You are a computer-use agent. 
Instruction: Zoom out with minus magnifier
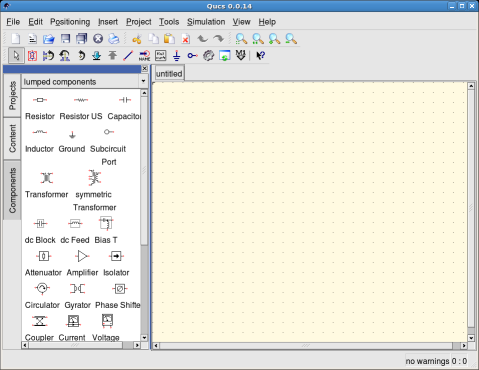point(291,39)
